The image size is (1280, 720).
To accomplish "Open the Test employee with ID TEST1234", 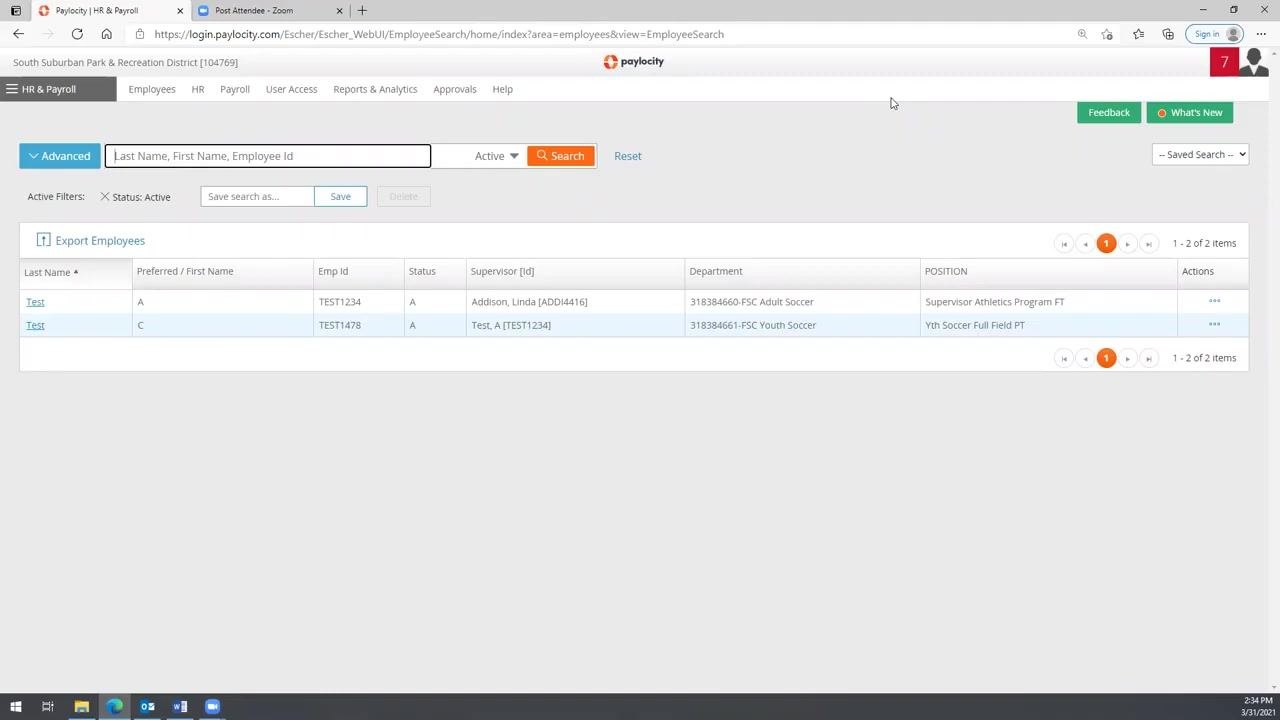I will [x=35, y=301].
